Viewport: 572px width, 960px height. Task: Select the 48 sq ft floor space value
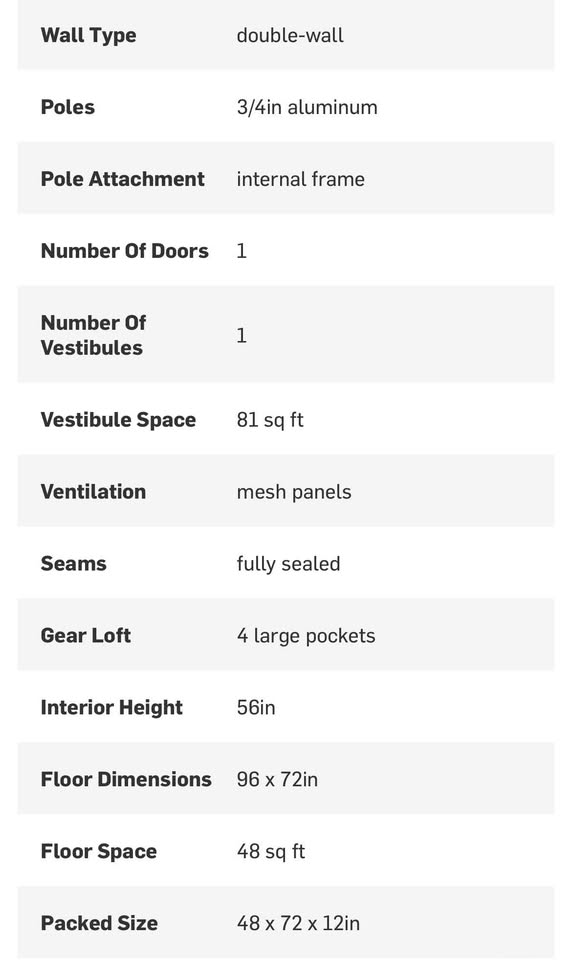[271, 851]
